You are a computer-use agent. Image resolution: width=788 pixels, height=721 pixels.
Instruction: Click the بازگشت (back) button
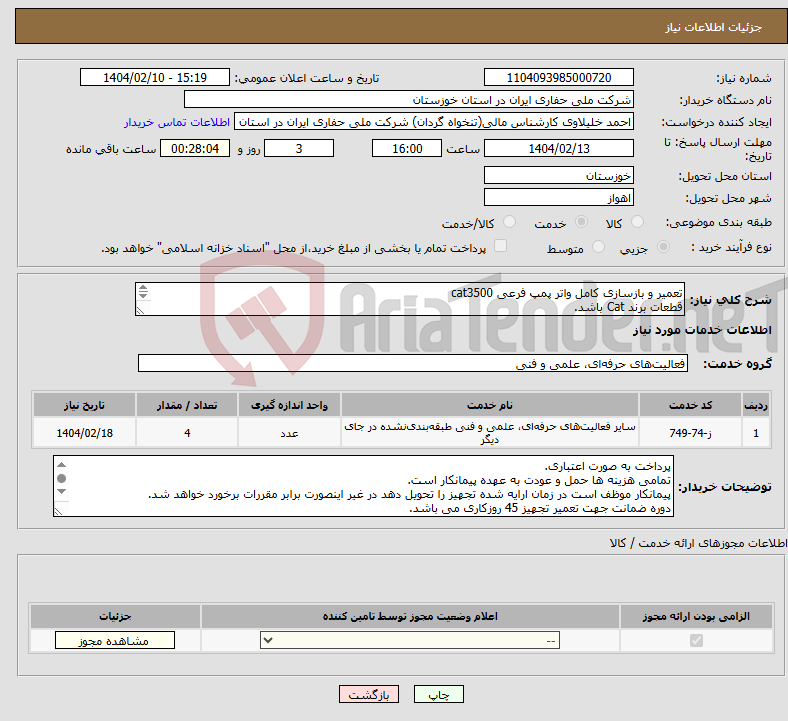pyautogui.click(x=369, y=694)
